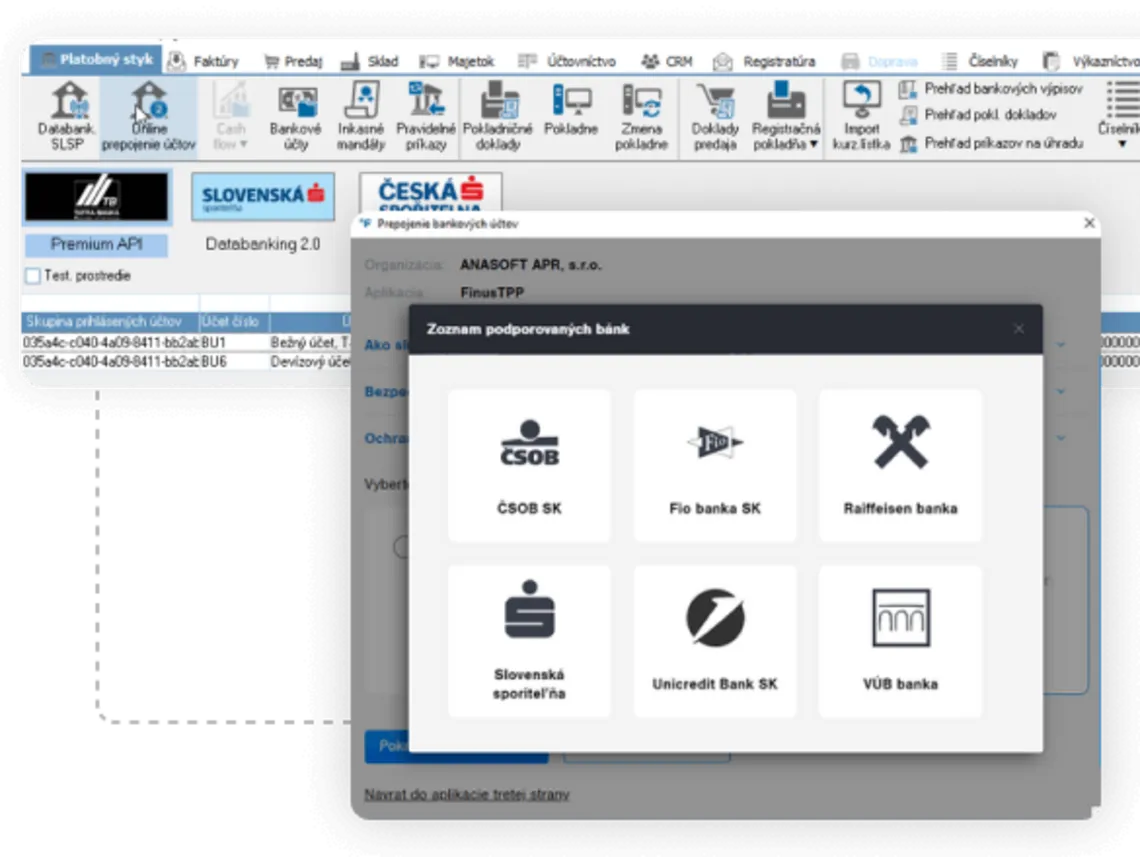Expand the 'Ako sl...' section chevron
The image size is (1140, 857).
pyautogui.click(x=1061, y=345)
